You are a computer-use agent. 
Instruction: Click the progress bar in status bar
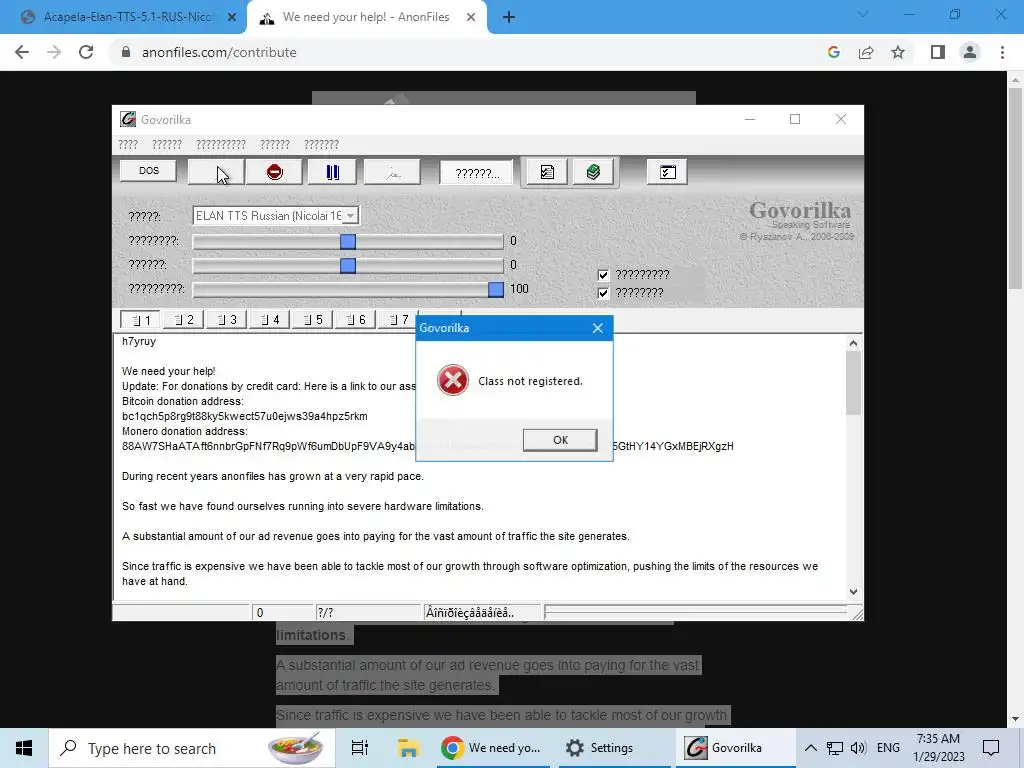tap(696, 613)
